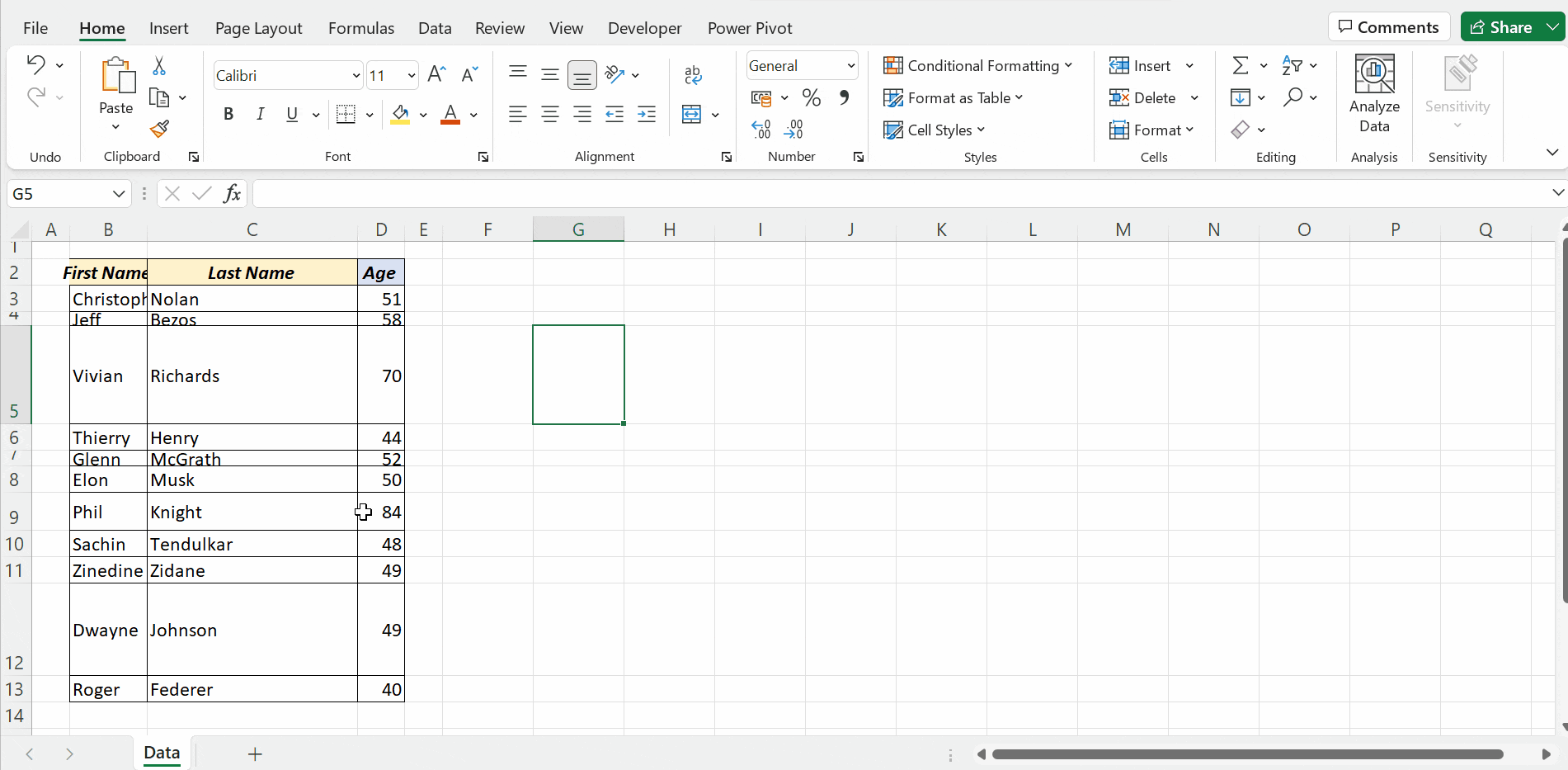Click the Cut scissors icon
This screenshot has height=770, width=1568.
pos(159,66)
